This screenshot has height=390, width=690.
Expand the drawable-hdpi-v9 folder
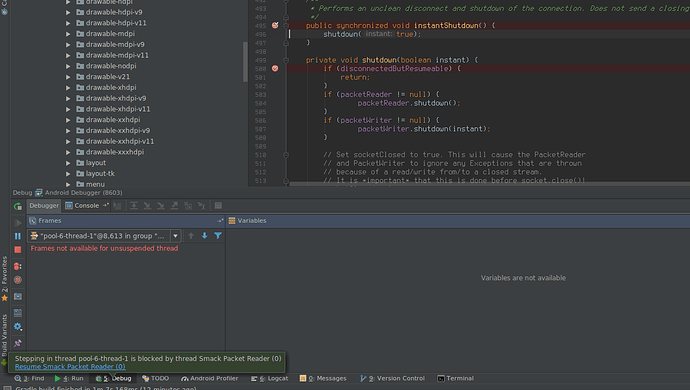pyautogui.click(x=68, y=12)
